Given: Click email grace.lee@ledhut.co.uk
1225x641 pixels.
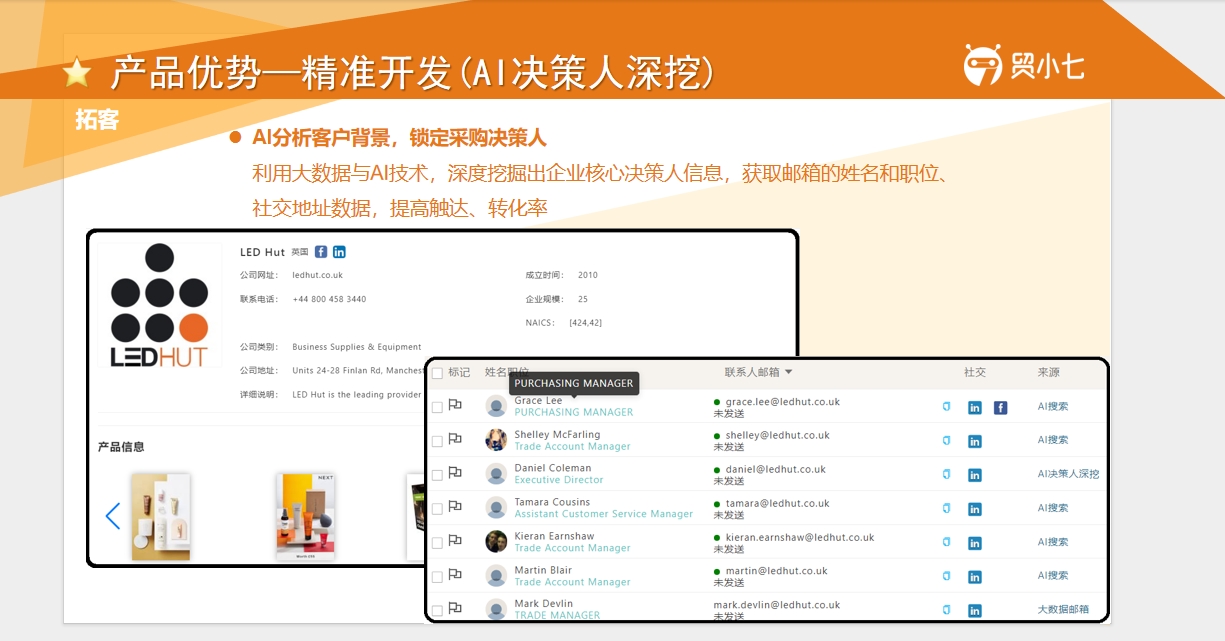Looking at the screenshot, I should point(783,402).
